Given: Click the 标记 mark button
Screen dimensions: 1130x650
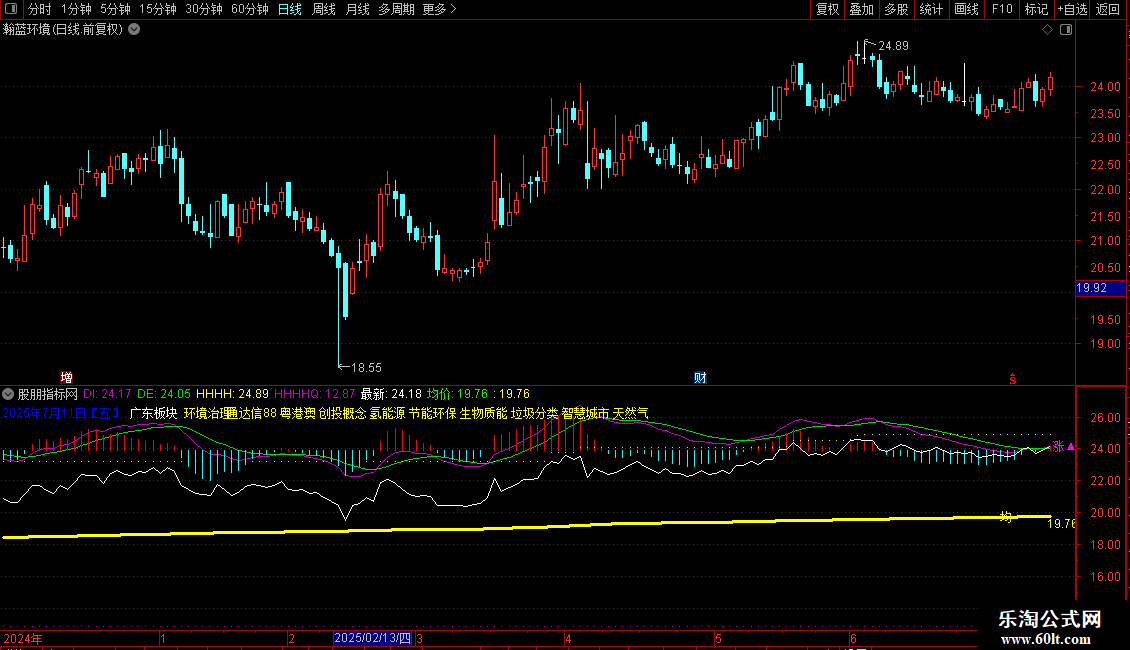Looking at the screenshot, I should tap(1036, 9).
